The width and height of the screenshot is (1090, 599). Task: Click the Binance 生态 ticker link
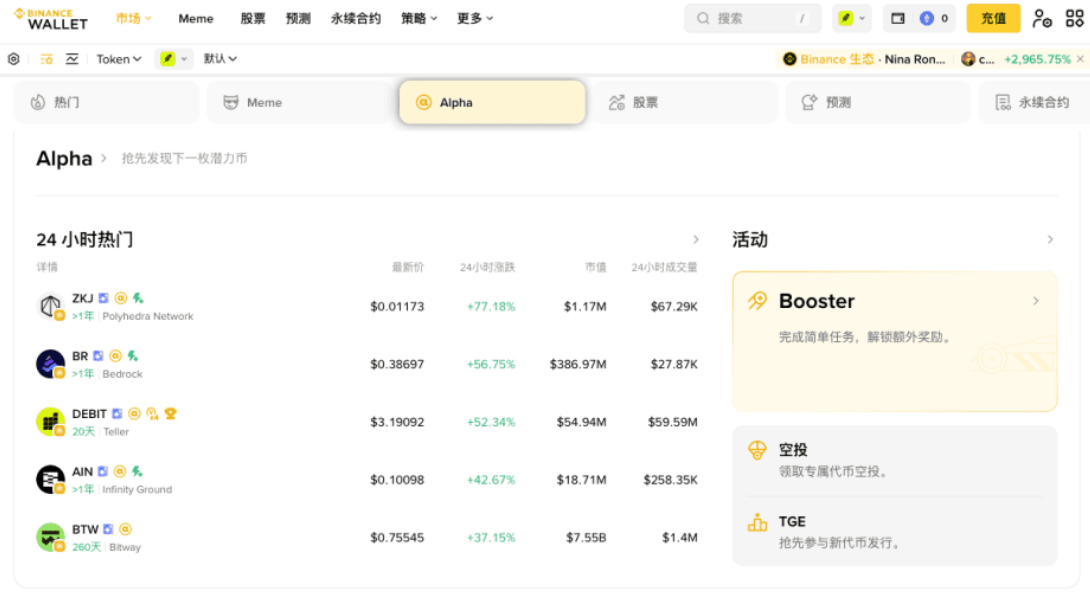click(x=864, y=59)
